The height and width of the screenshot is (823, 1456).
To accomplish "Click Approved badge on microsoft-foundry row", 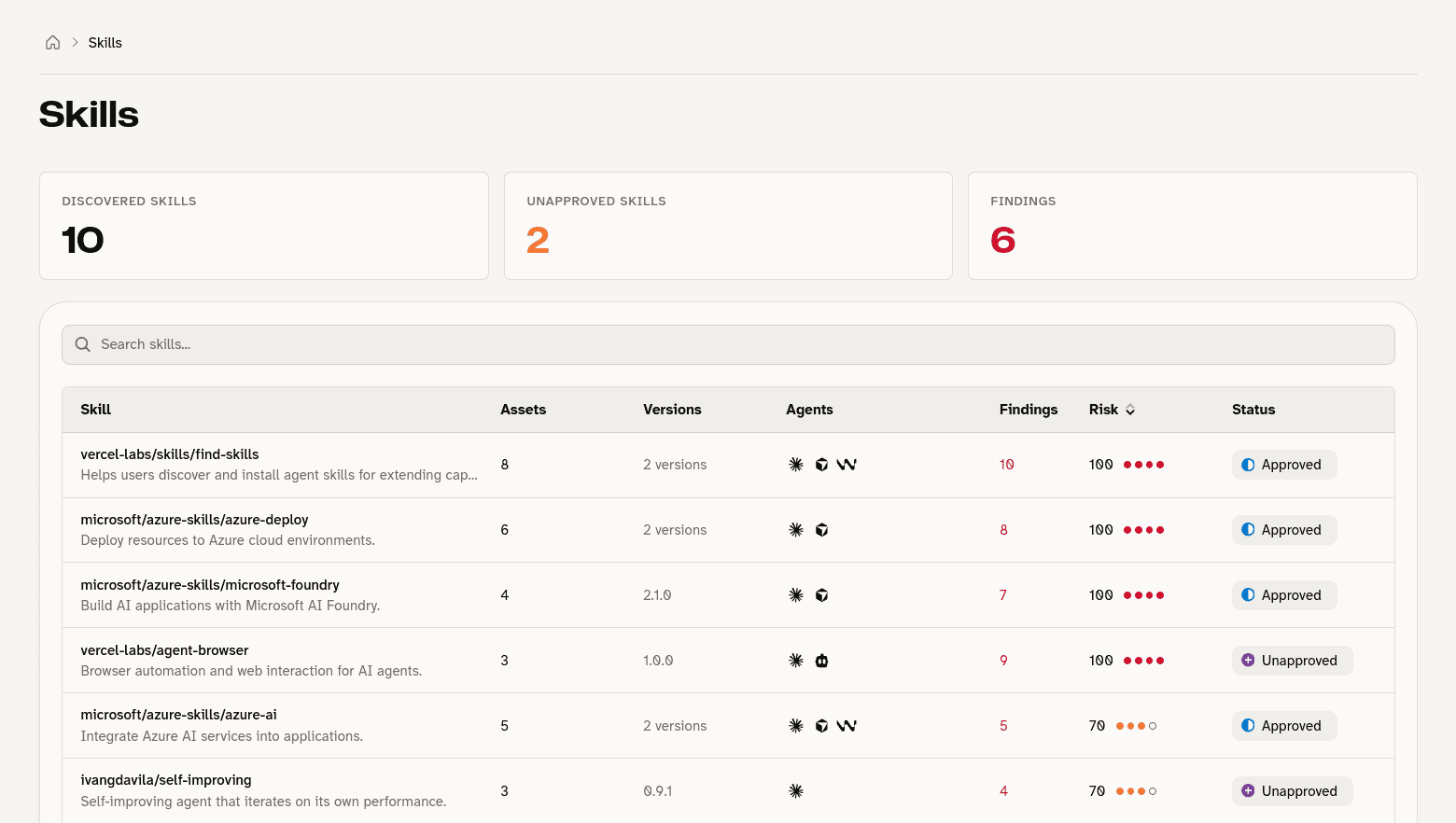I will point(1284,595).
